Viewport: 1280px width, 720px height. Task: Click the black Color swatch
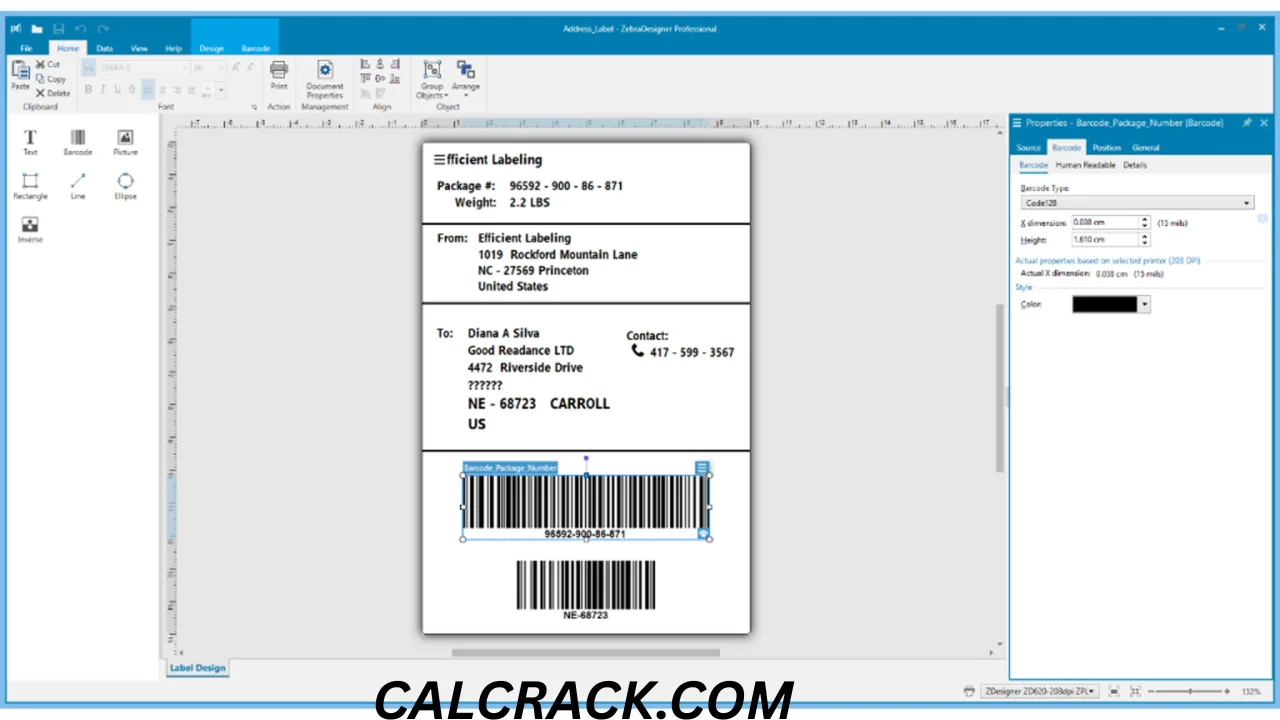click(1105, 304)
